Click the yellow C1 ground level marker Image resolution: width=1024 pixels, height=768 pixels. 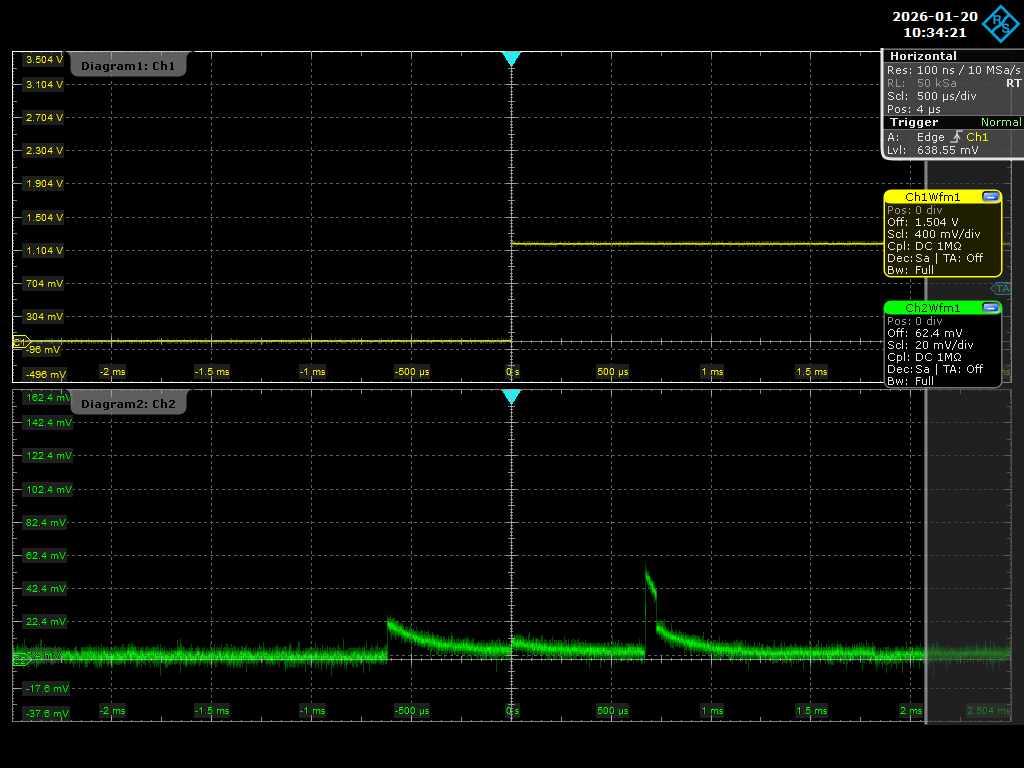pos(21,342)
